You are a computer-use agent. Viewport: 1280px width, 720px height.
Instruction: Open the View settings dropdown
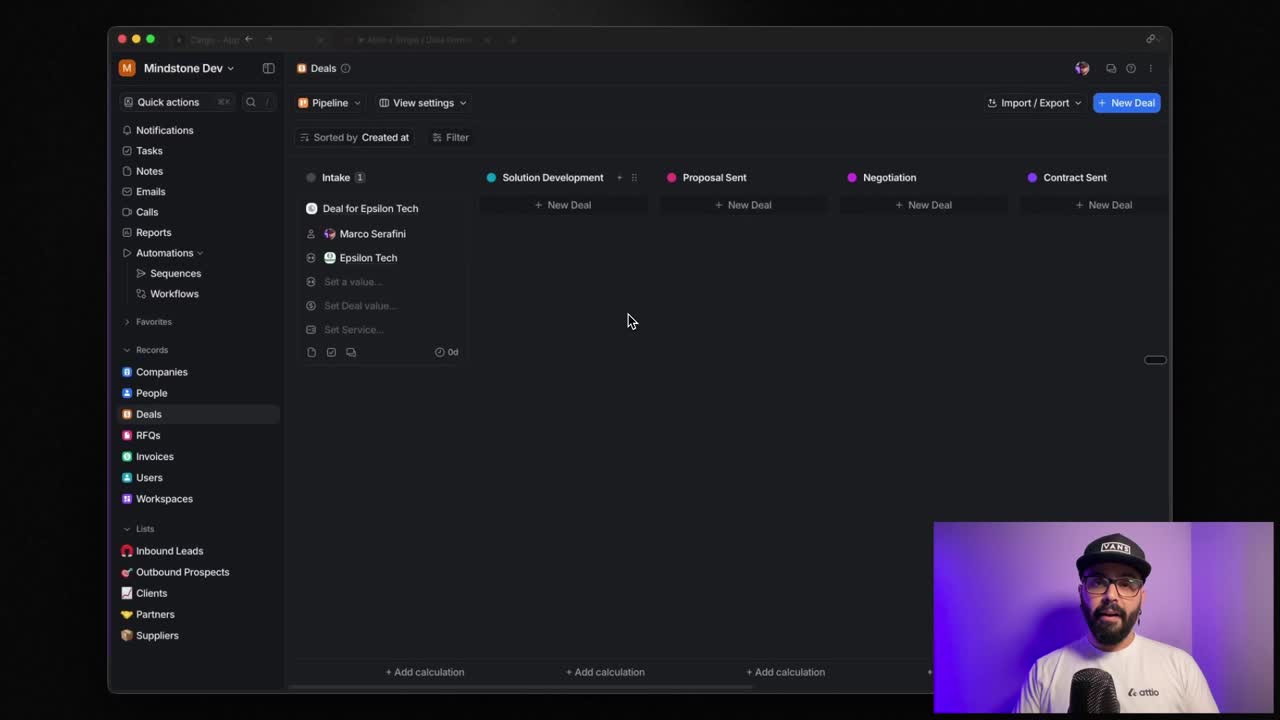pos(423,103)
